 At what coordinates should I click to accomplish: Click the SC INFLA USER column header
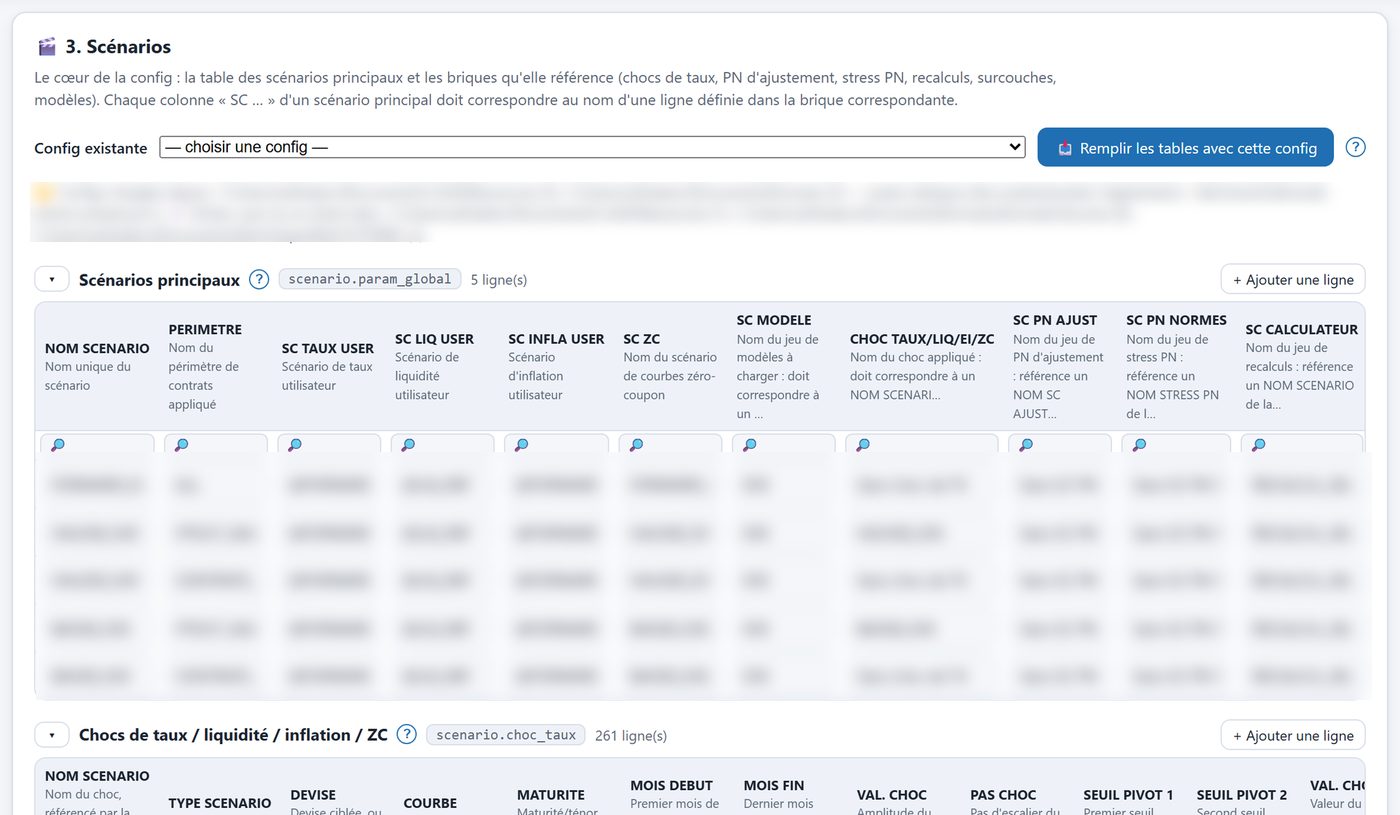[x=556, y=339]
